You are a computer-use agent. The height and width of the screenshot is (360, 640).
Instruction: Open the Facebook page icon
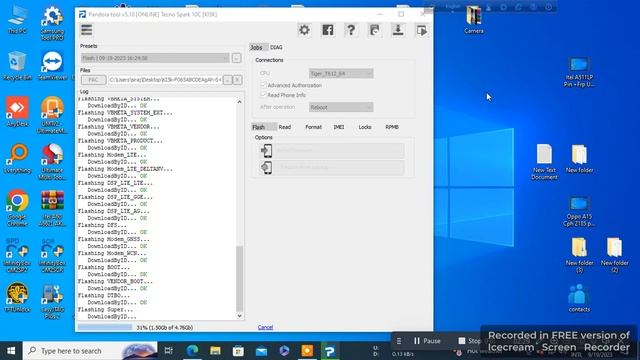pyautogui.click(x=328, y=30)
